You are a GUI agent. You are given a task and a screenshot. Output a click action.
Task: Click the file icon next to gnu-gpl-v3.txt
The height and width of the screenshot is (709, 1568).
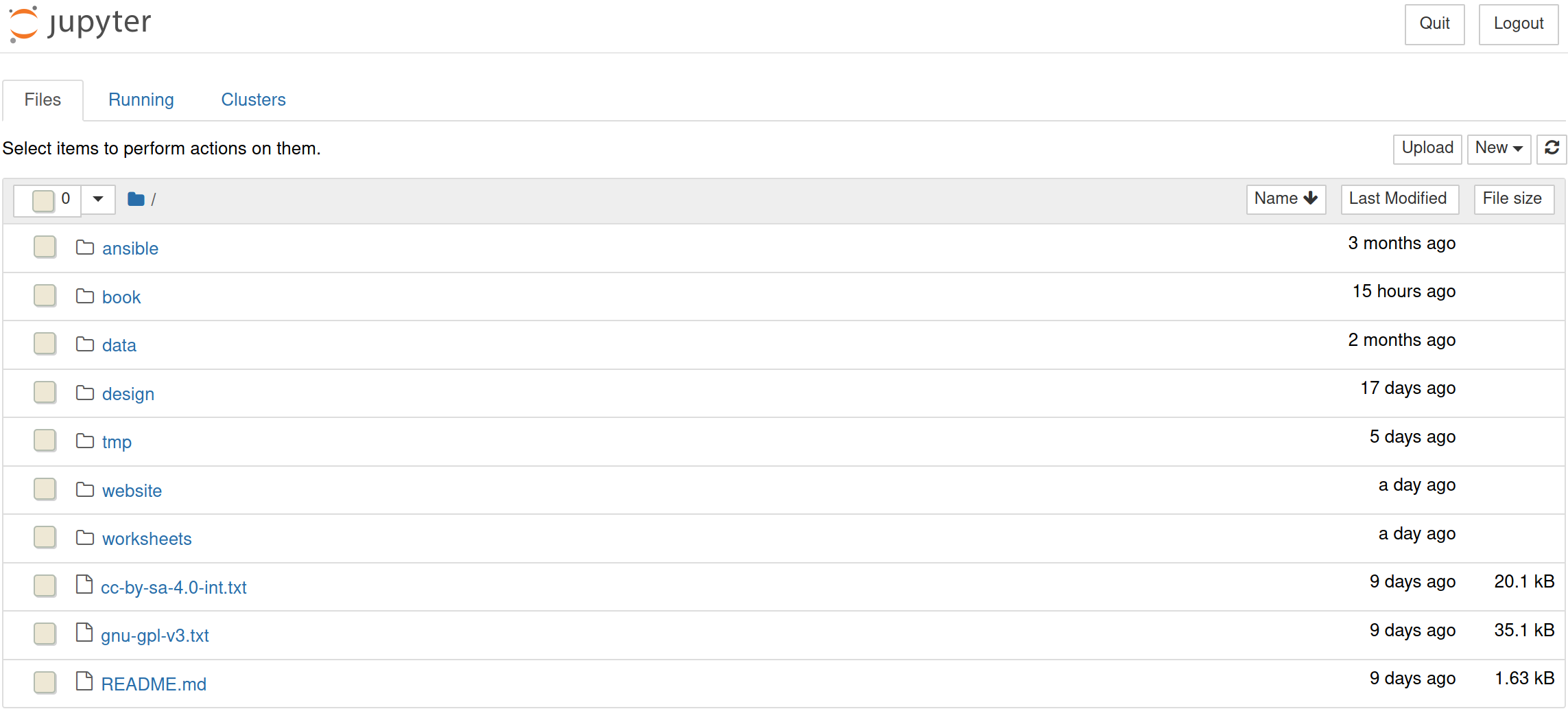[x=84, y=634]
